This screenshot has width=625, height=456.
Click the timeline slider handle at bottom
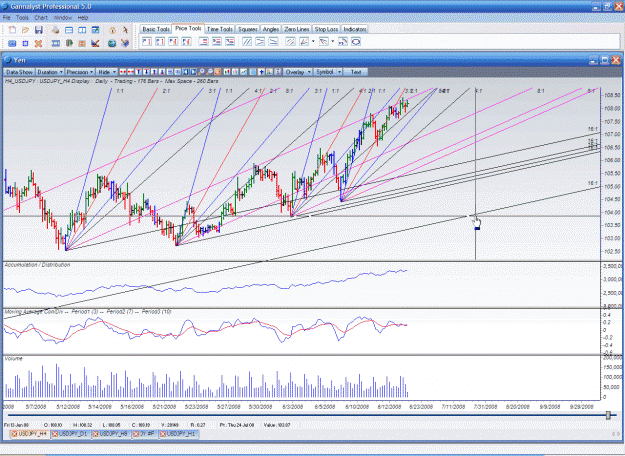[608, 415]
